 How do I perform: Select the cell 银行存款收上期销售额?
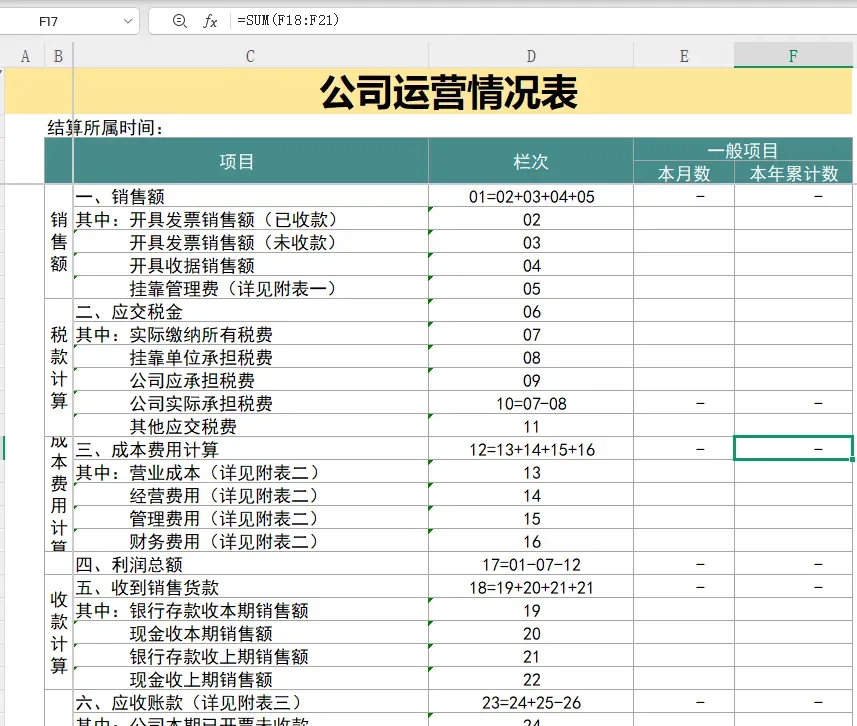[x=251, y=655]
